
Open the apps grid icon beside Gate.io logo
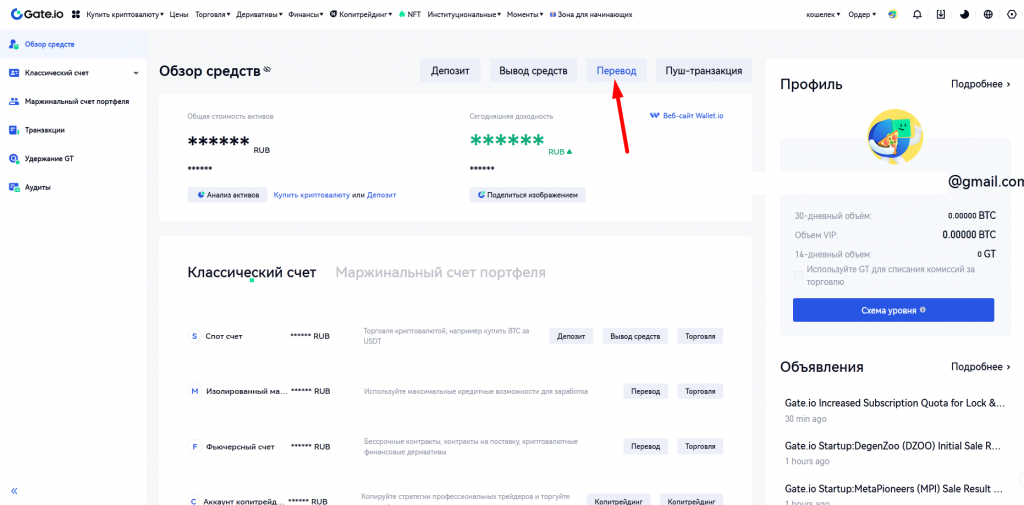pos(76,15)
